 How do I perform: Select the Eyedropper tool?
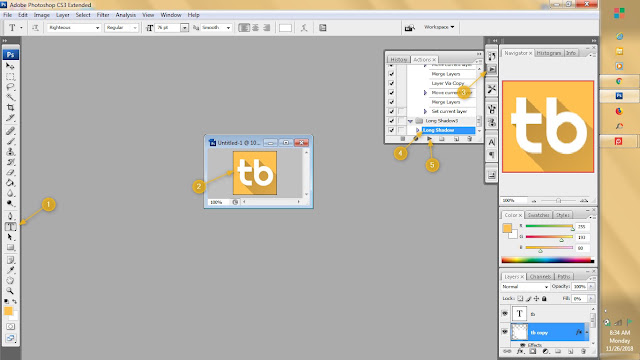(11, 270)
